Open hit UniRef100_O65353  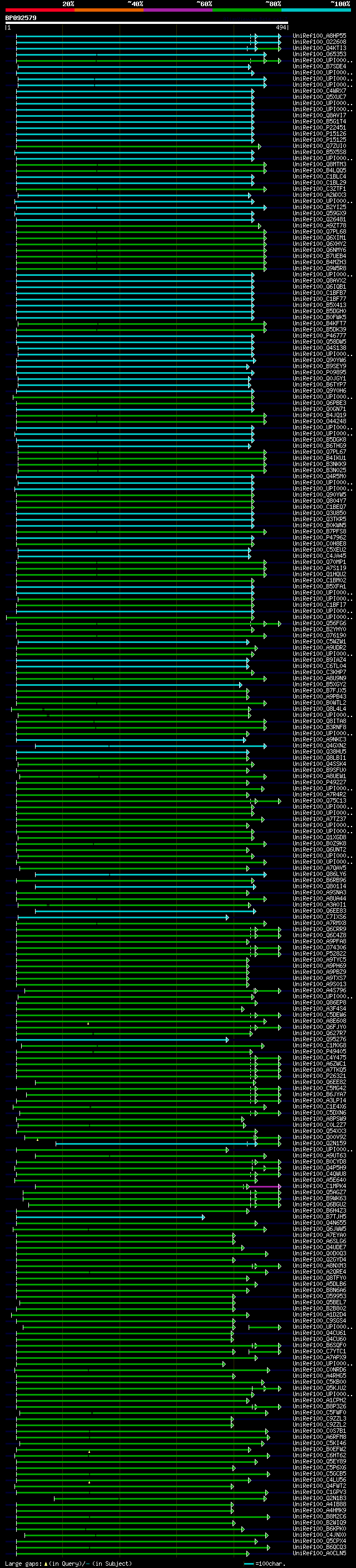319,54
